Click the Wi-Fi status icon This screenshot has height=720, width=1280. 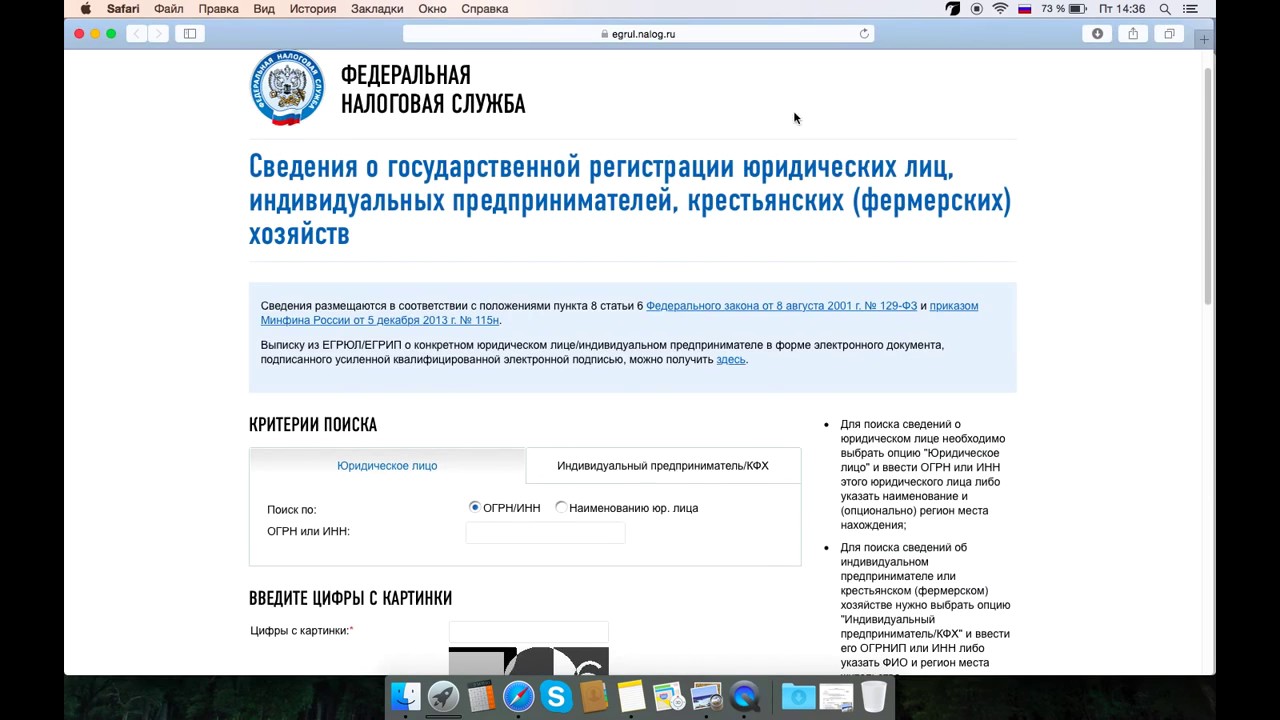1000,9
